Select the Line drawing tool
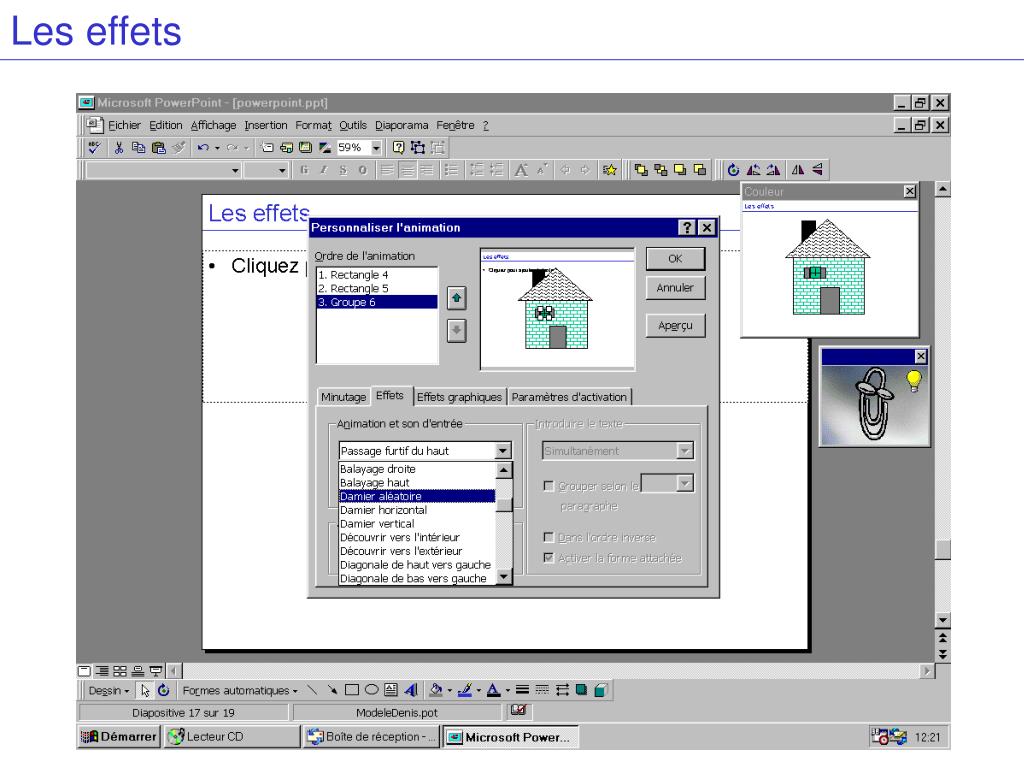1024x768 pixels. click(x=312, y=690)
